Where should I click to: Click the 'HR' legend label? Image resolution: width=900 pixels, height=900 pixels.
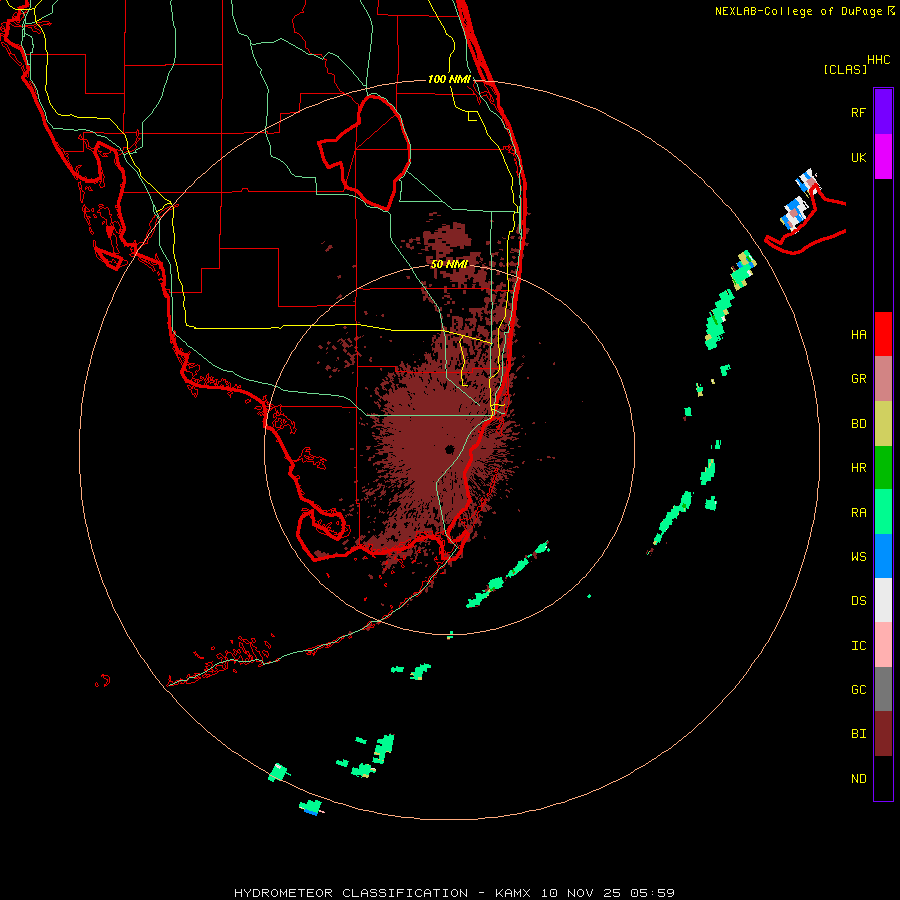tap(858, 468)
